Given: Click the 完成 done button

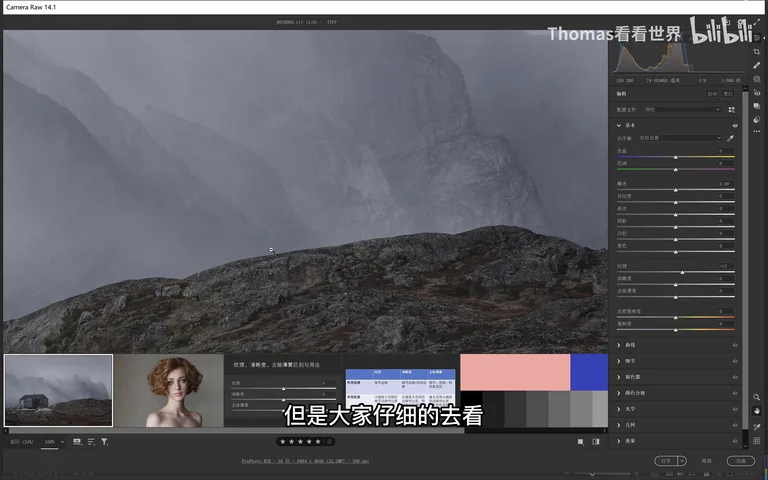Looking at the screenshot, I should [x=741, y=461].
